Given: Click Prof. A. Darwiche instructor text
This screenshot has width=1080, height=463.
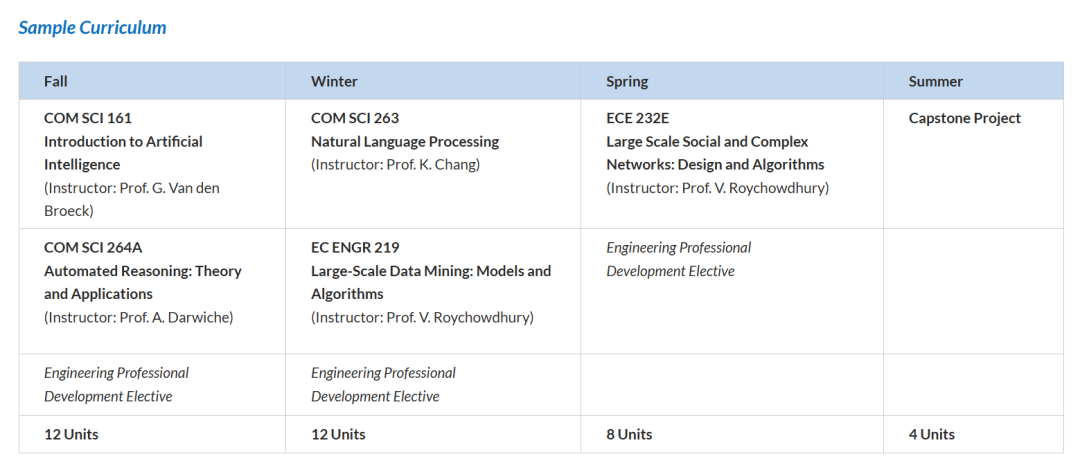Looking at the screenshot, I should pyautogui.click(x=176, y=317).
